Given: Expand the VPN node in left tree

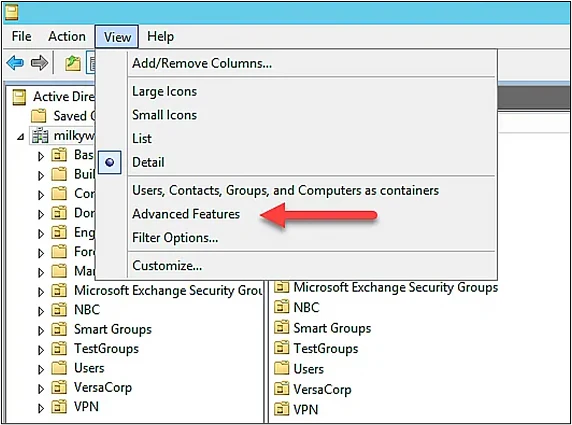Looking at the screenshot, I should tap(41, 408).
